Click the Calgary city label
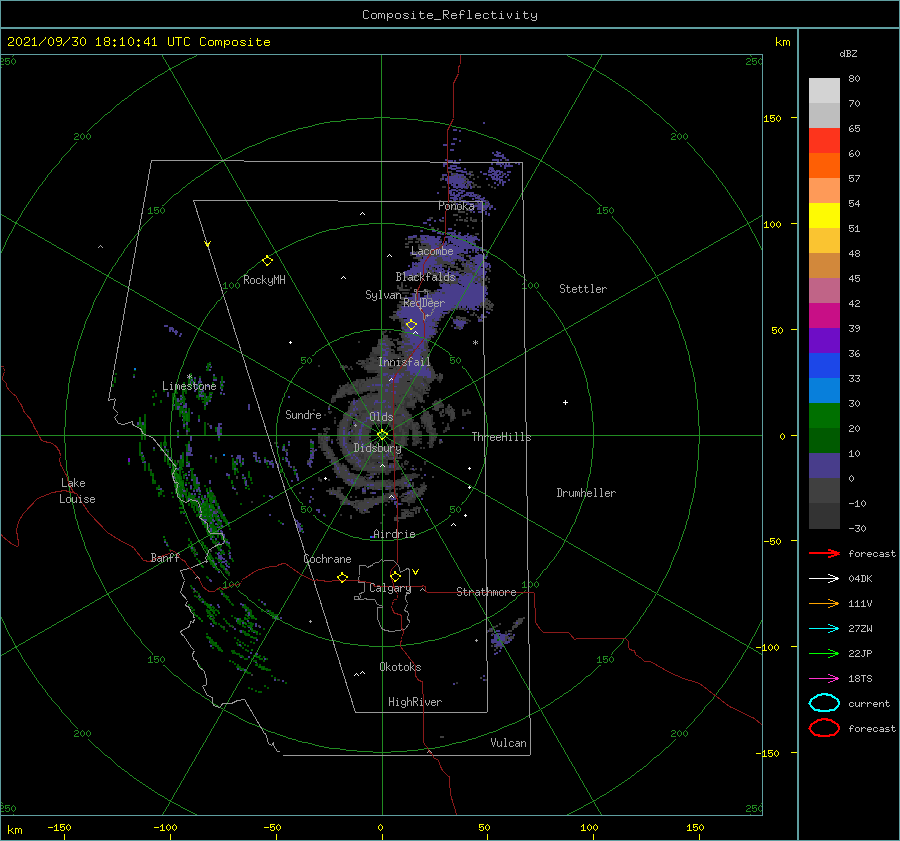This screenshot has width=900, height=841. (x=390, y=588)
